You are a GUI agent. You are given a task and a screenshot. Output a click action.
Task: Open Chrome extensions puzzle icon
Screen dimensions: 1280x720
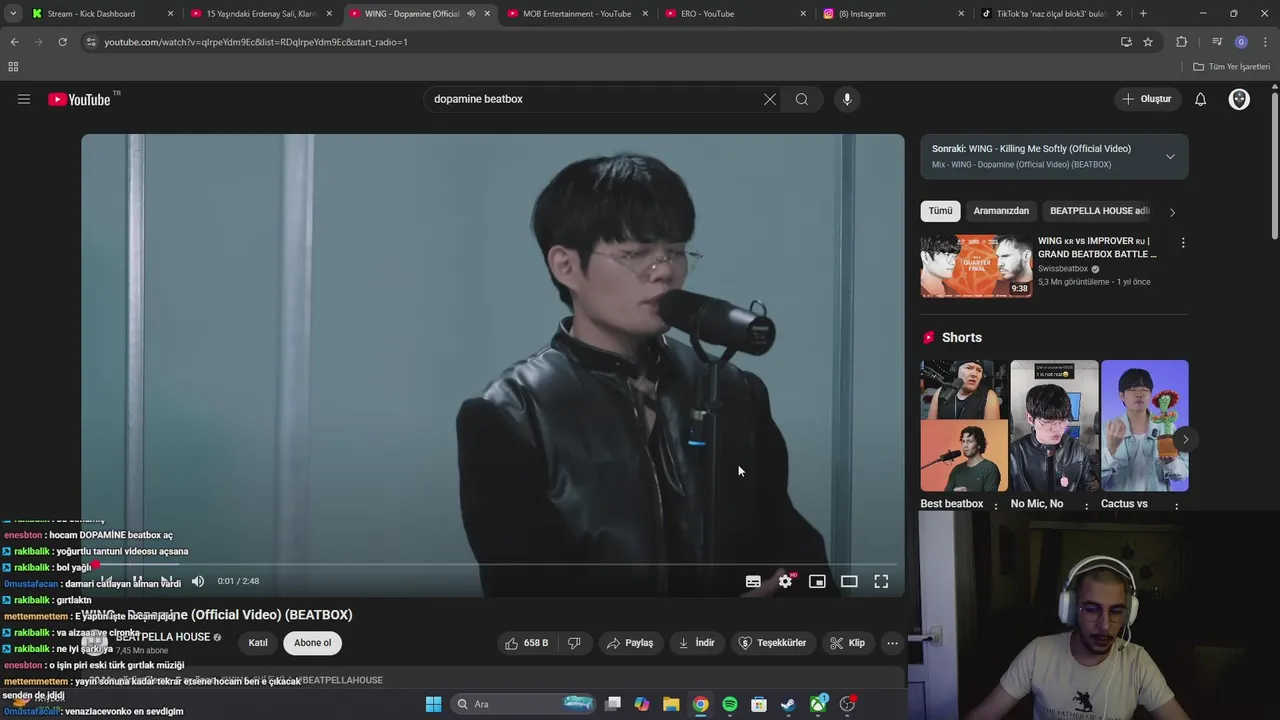(x=1181, y=42)
